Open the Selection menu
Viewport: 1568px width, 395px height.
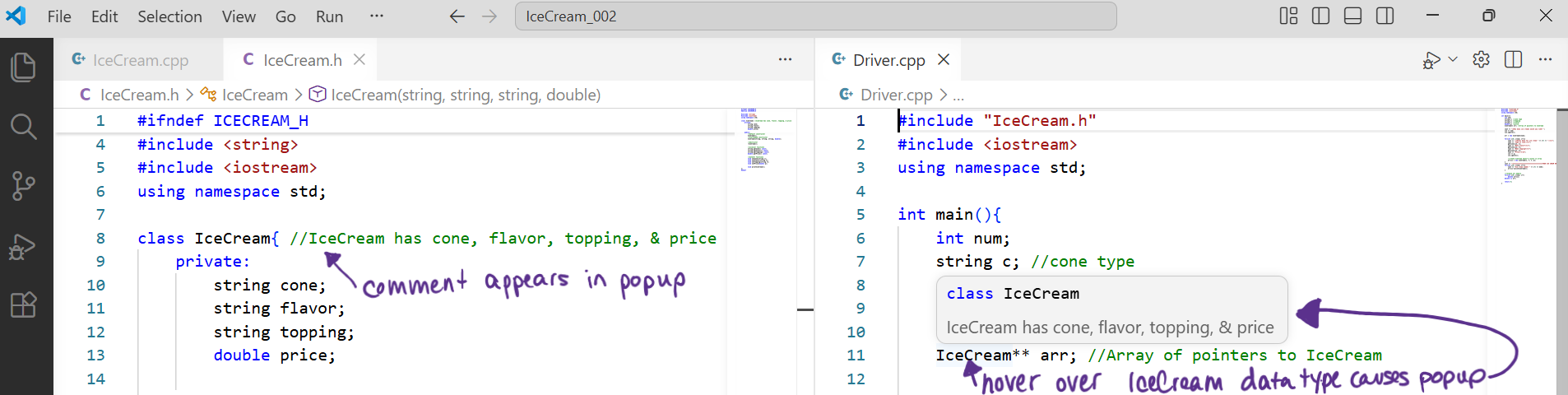click(x=169, y=16)
